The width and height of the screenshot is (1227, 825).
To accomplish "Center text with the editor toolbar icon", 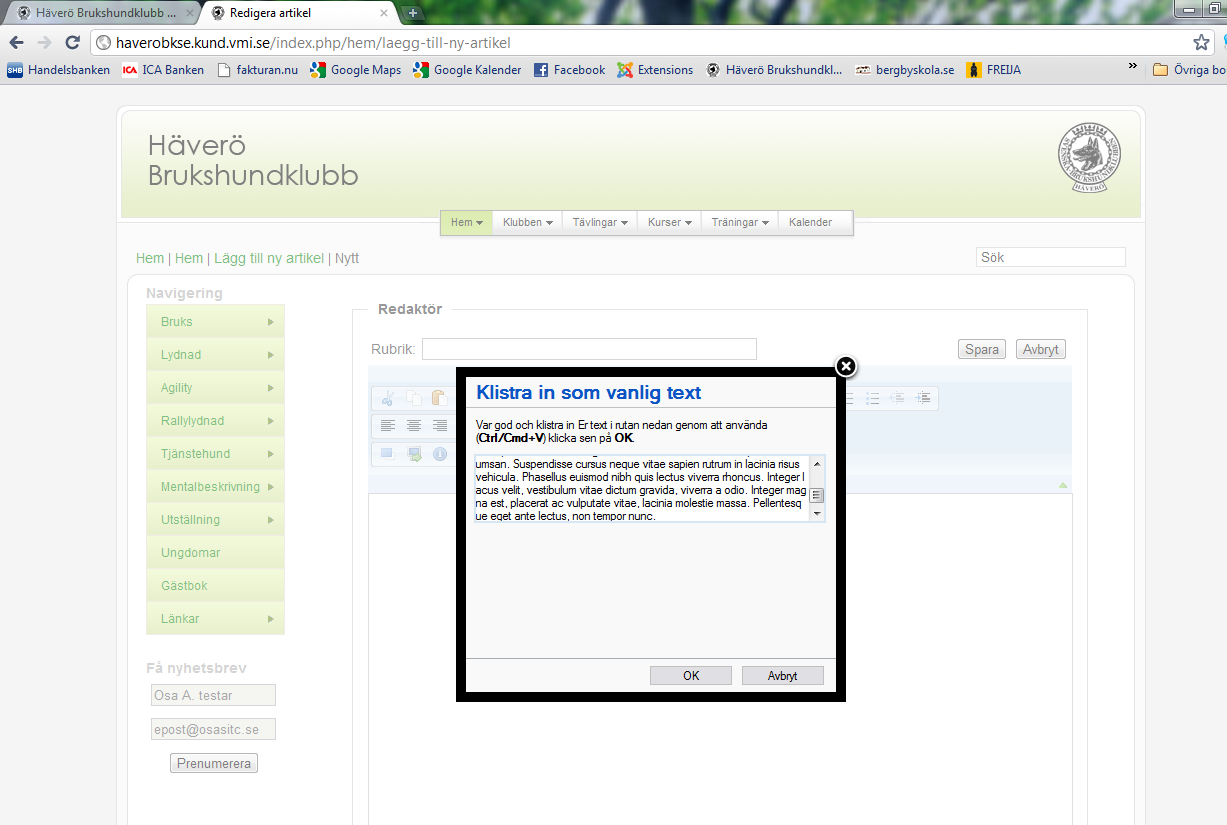I will click(x=413, y=426).
